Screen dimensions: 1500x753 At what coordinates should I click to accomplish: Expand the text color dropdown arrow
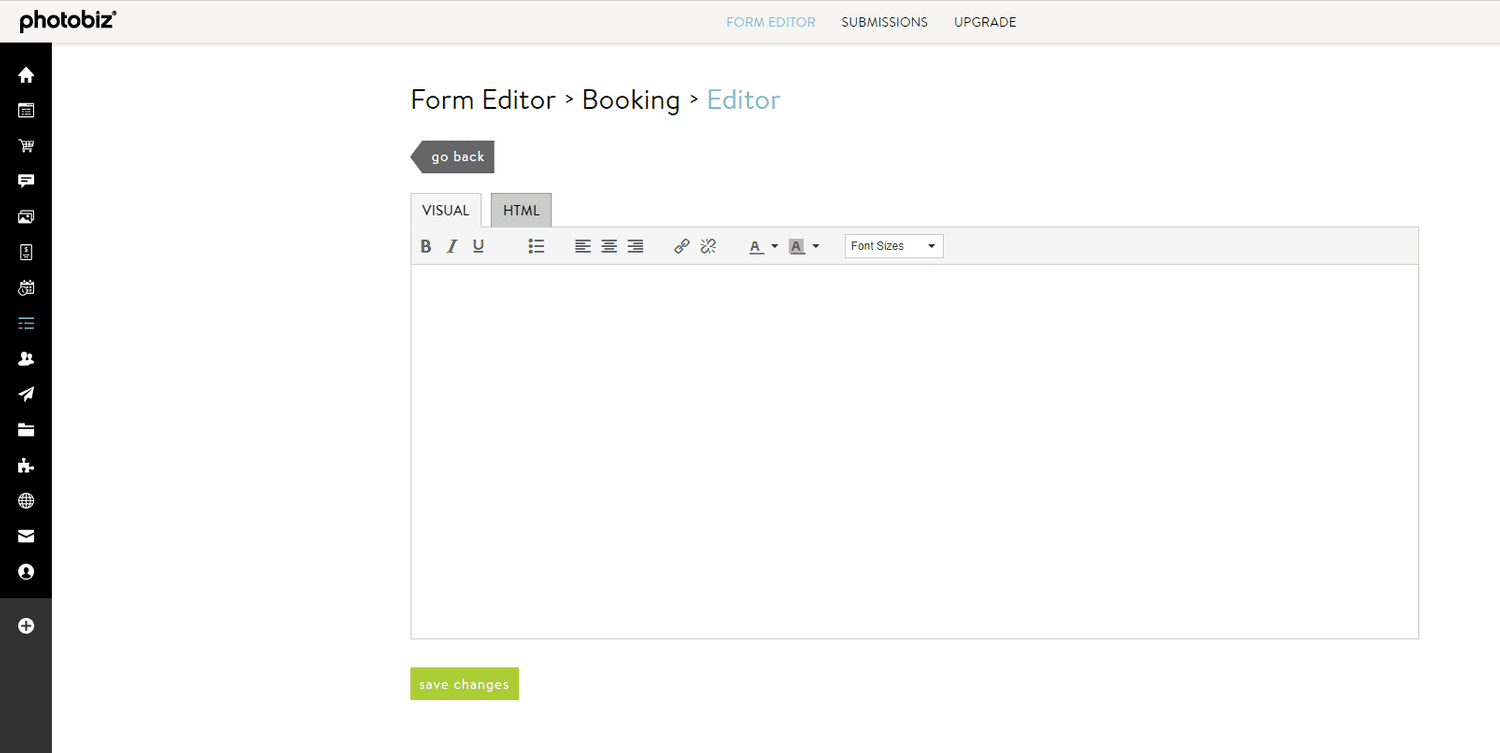click(x=773, y=245)
